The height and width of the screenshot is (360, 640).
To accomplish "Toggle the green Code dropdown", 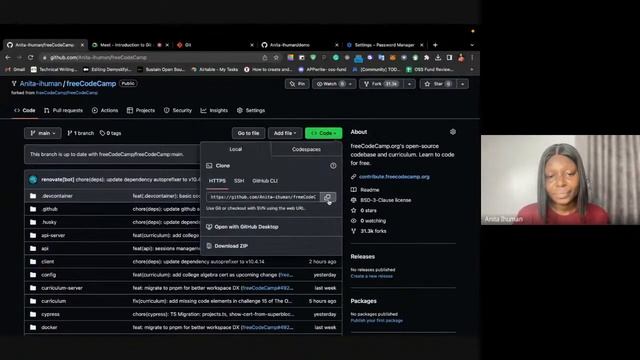I will (x=323, y=133).
